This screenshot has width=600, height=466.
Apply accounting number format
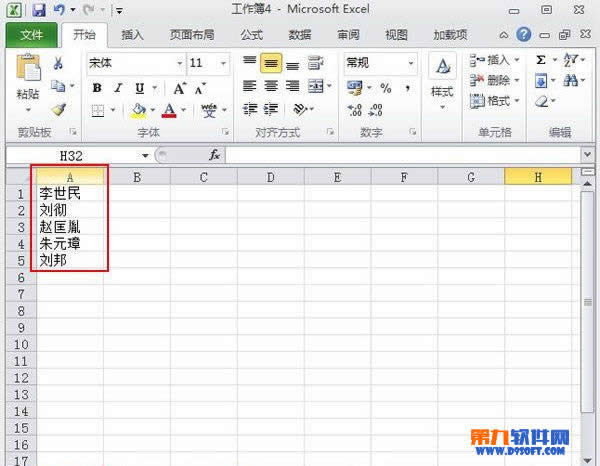354,88
